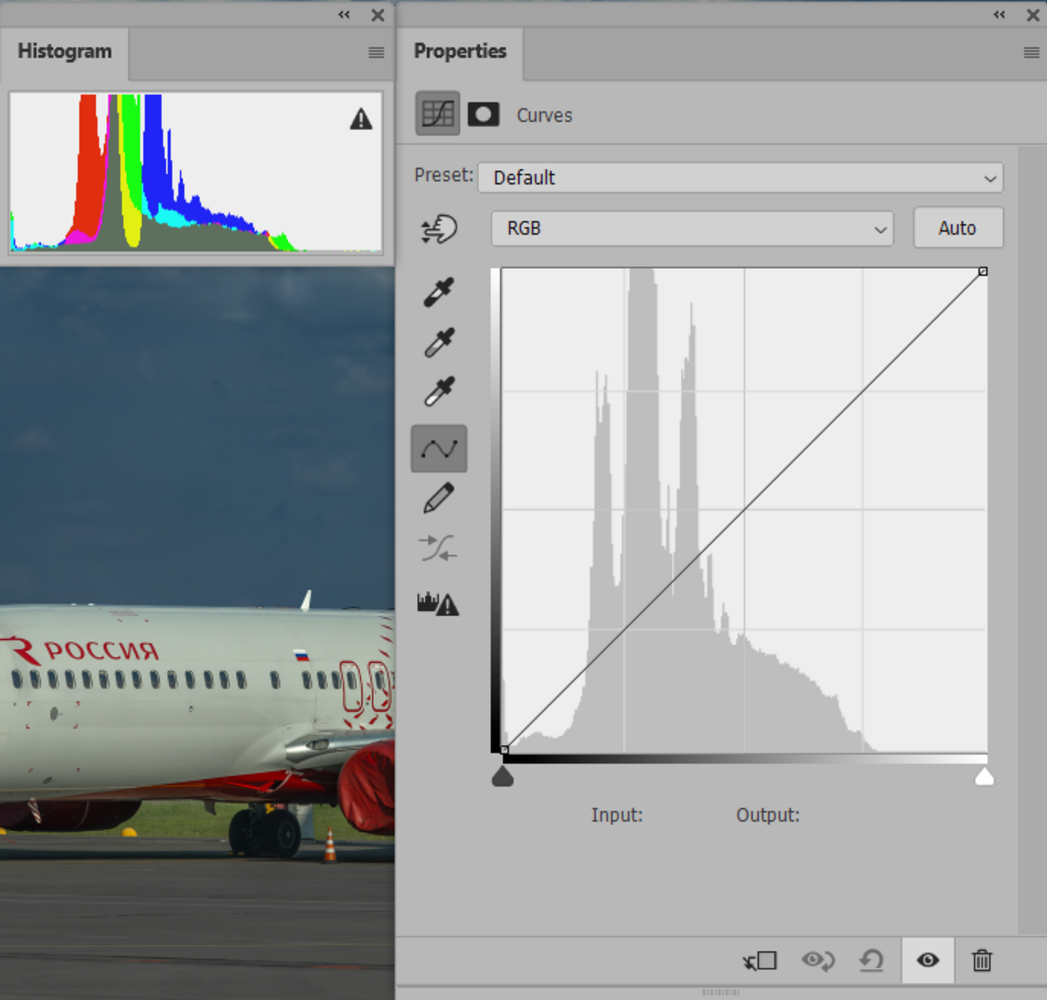Toggle adjustment layer visibility eye
Viewport: 1047px width, 1000px height.
928,961
